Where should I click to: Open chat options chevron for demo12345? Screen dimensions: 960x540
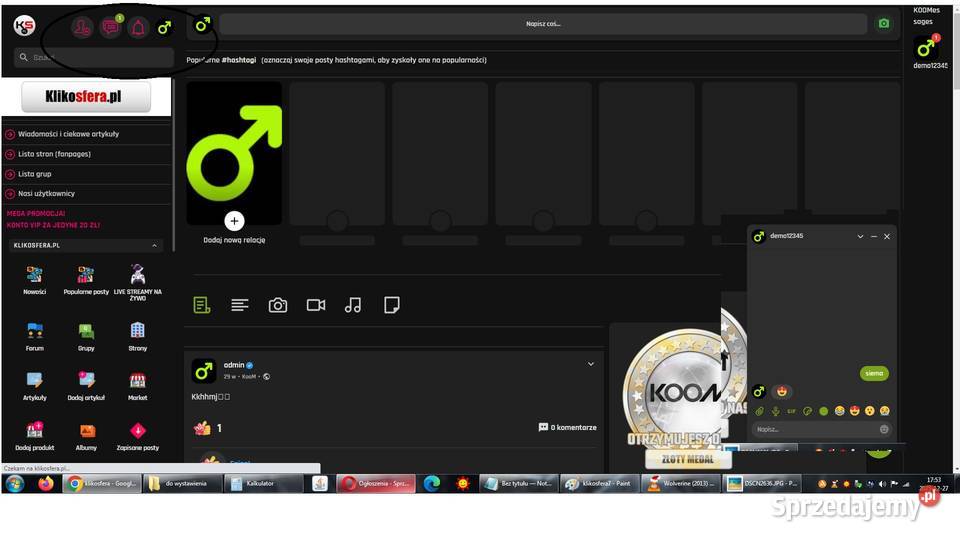[860, 236]
